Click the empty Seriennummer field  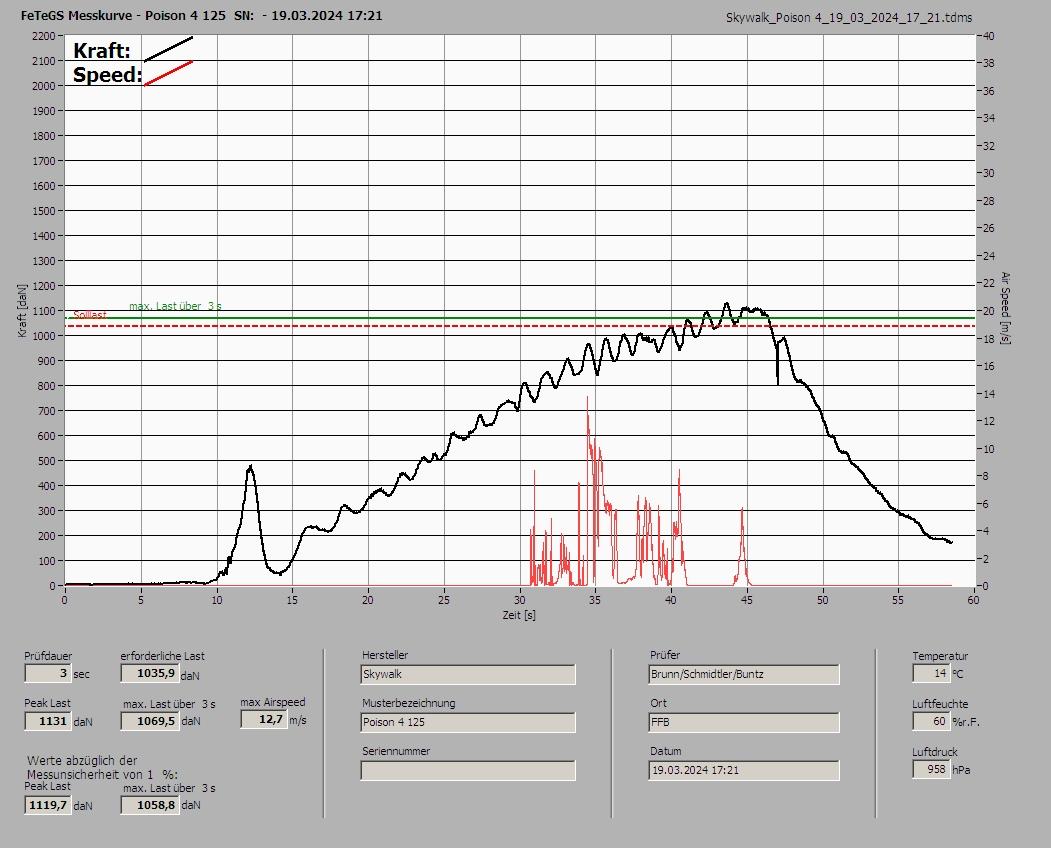(468, 770)
